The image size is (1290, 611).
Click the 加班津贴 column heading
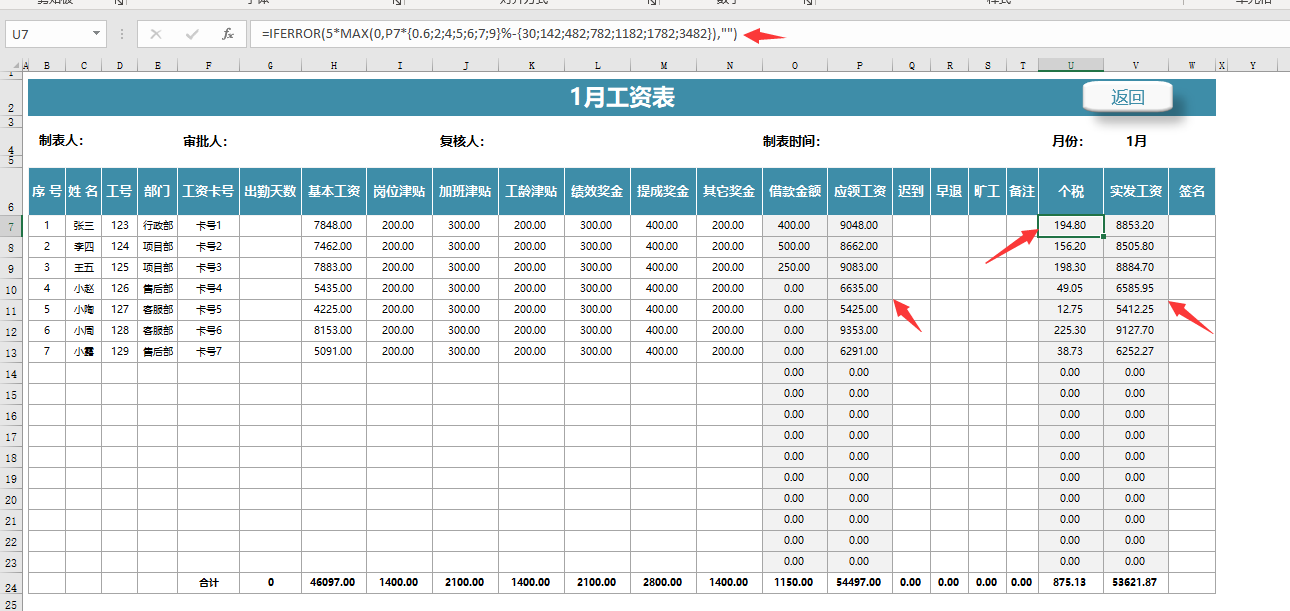465,191
